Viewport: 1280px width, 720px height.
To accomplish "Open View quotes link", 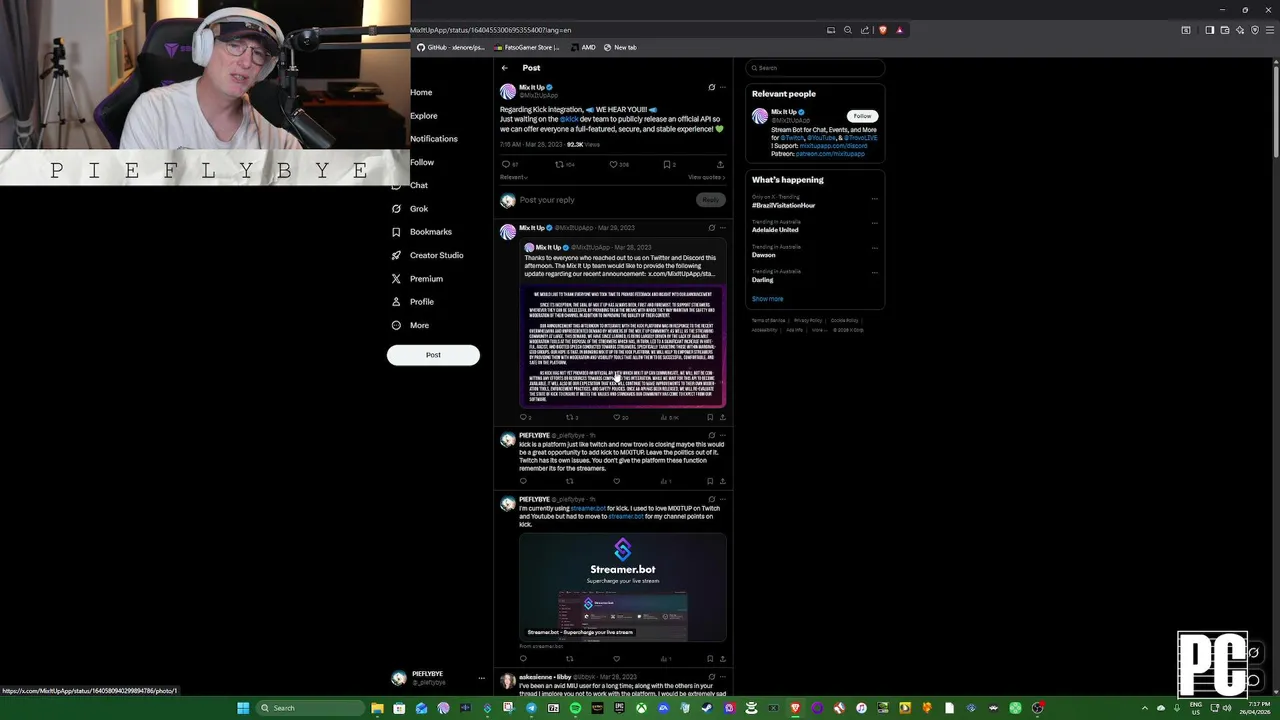I will coord(706,177).
